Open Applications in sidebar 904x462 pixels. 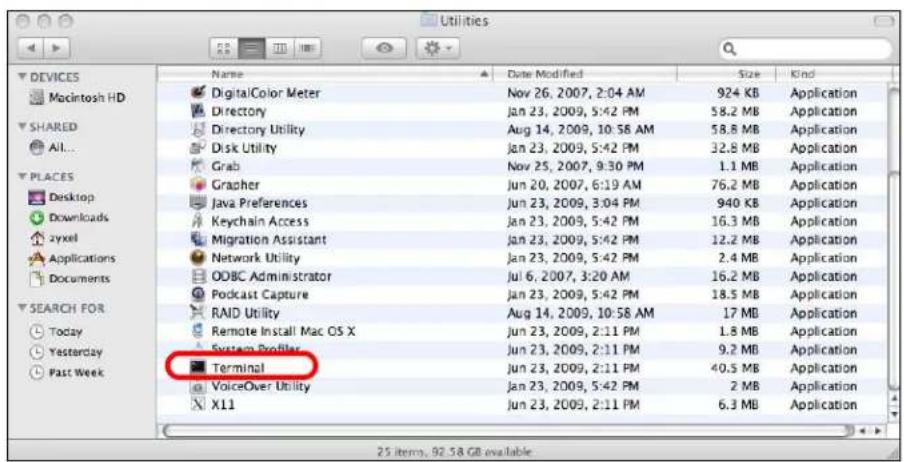click(72, 258)
